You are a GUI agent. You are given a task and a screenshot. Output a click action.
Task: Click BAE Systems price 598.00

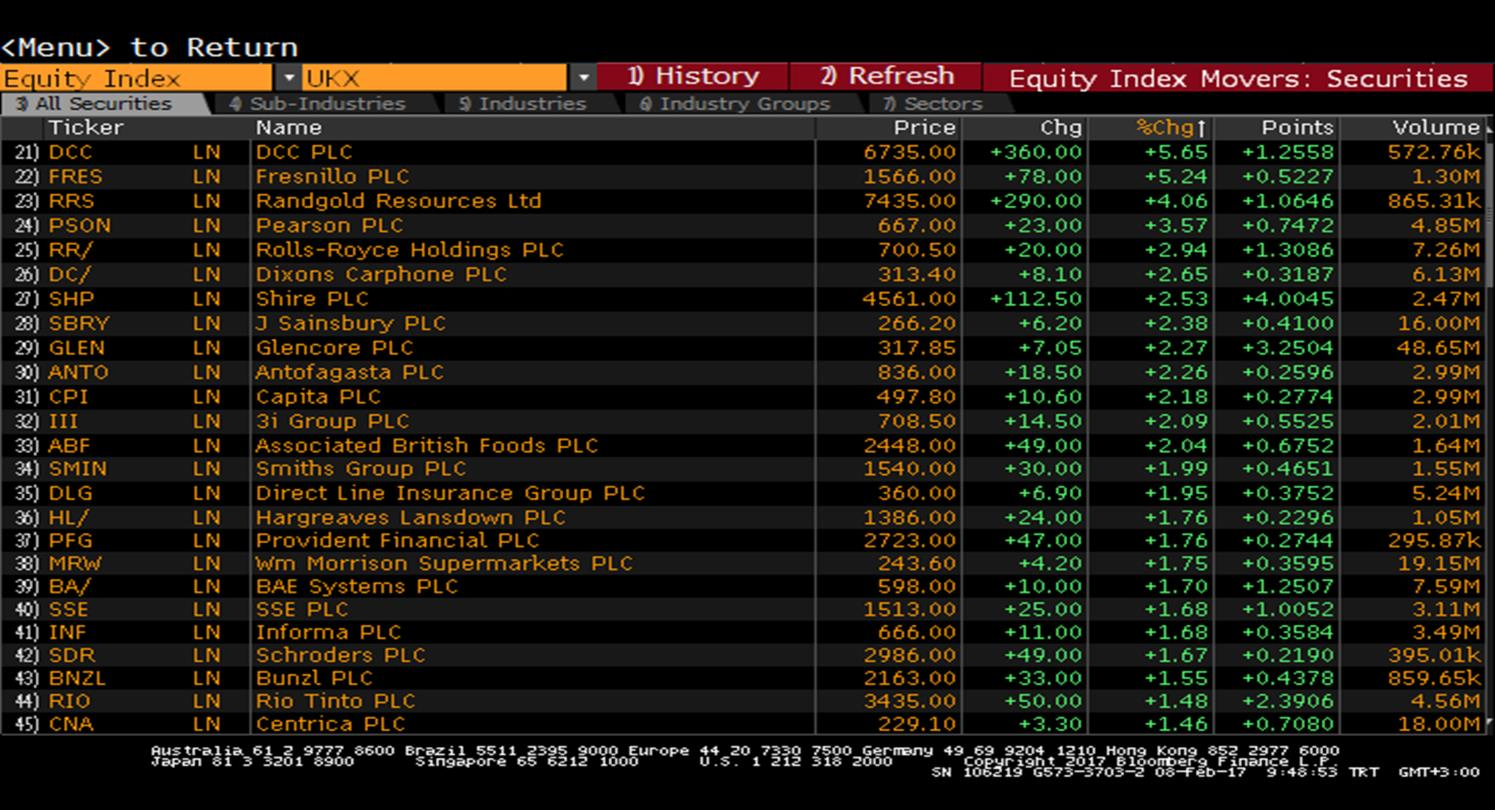coord(917,587)
